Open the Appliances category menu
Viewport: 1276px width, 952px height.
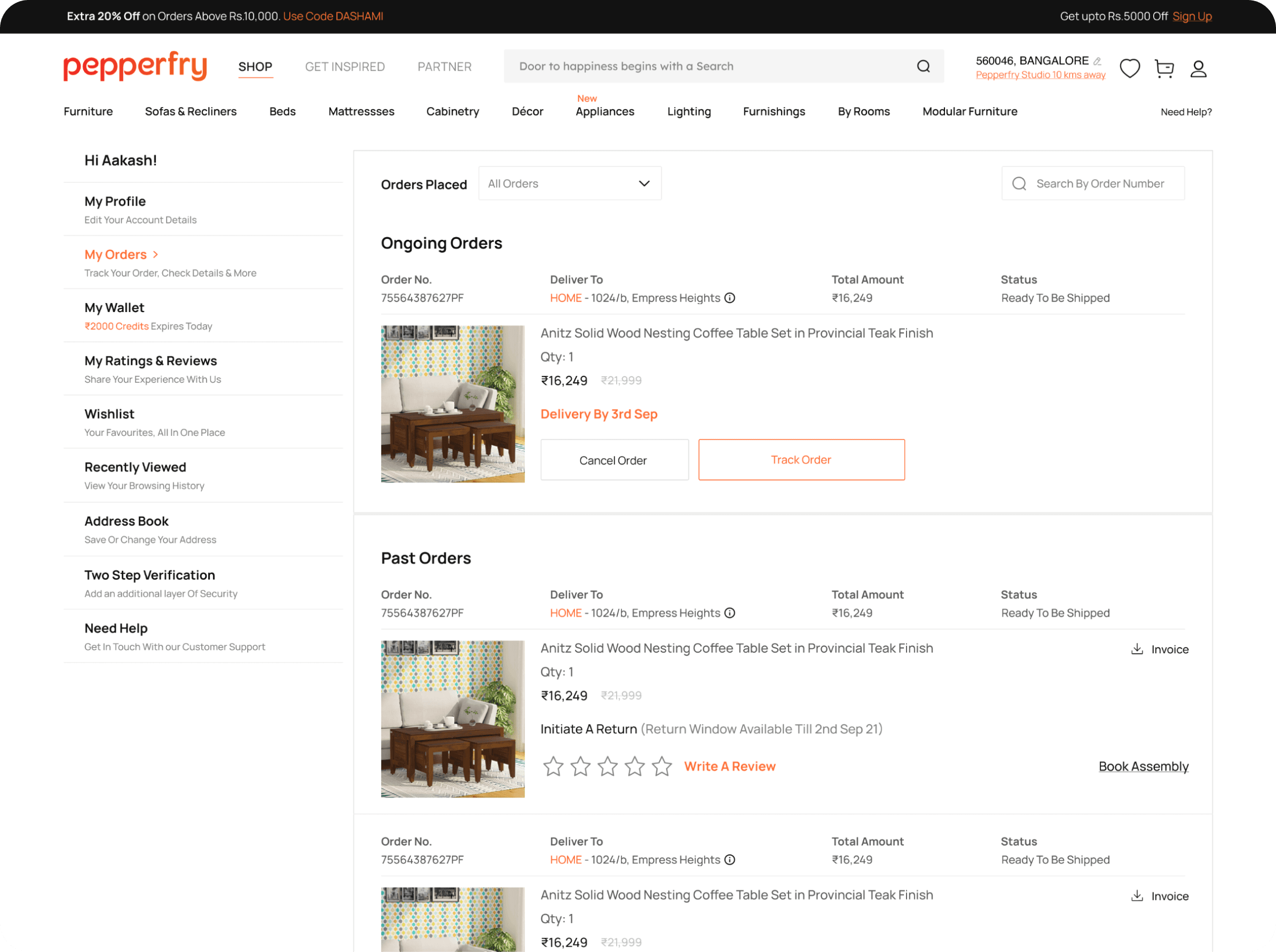coord(605,111)
